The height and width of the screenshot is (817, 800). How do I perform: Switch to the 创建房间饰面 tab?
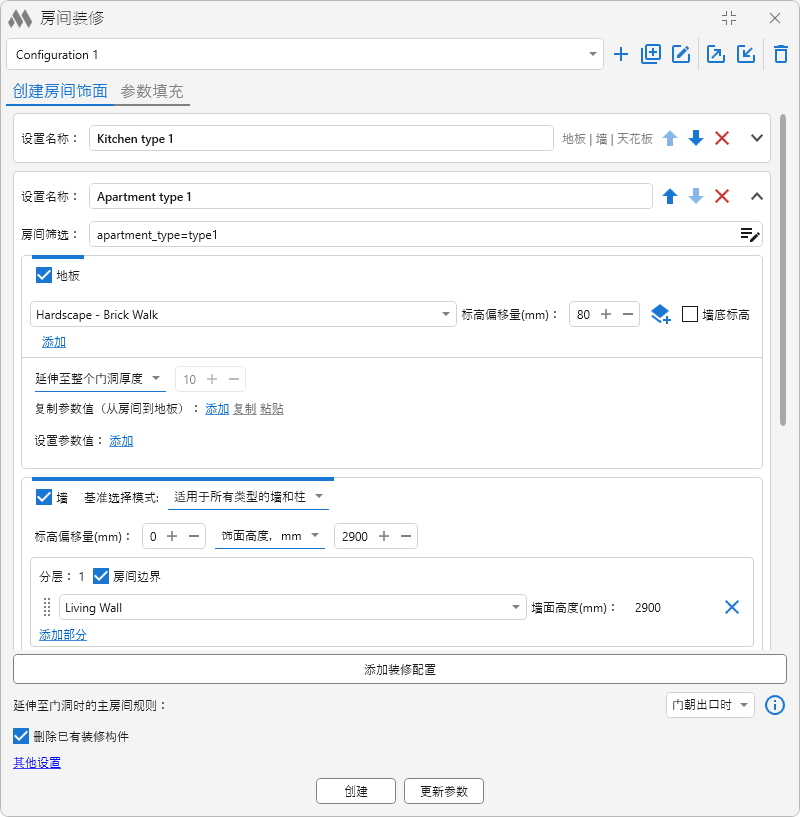pos(60,91)
